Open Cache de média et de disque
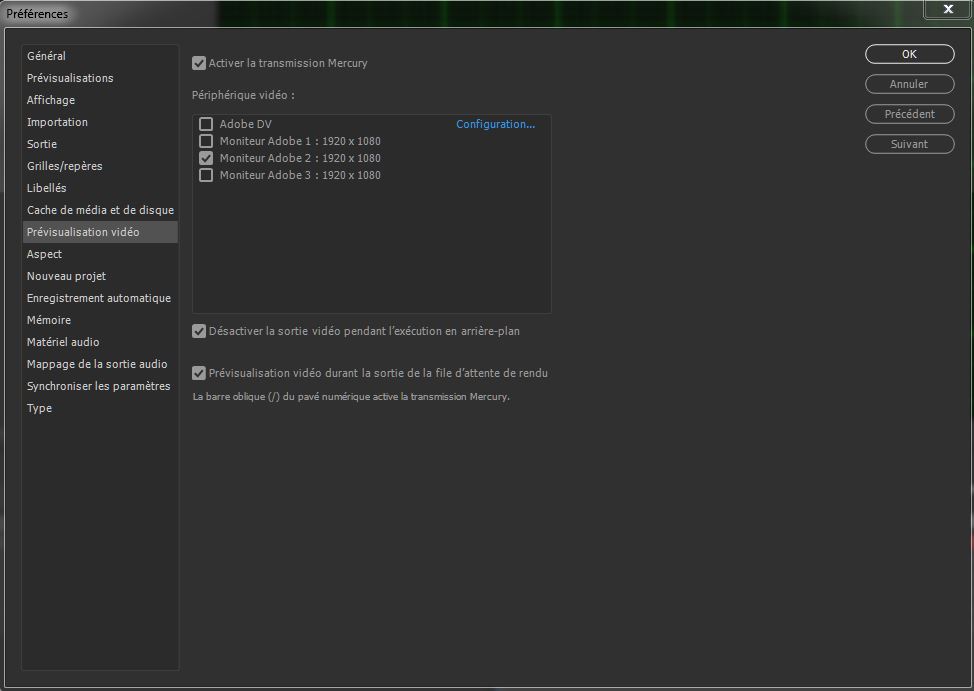This screenshot has height=691, width=974. click(x=100, y=210)
